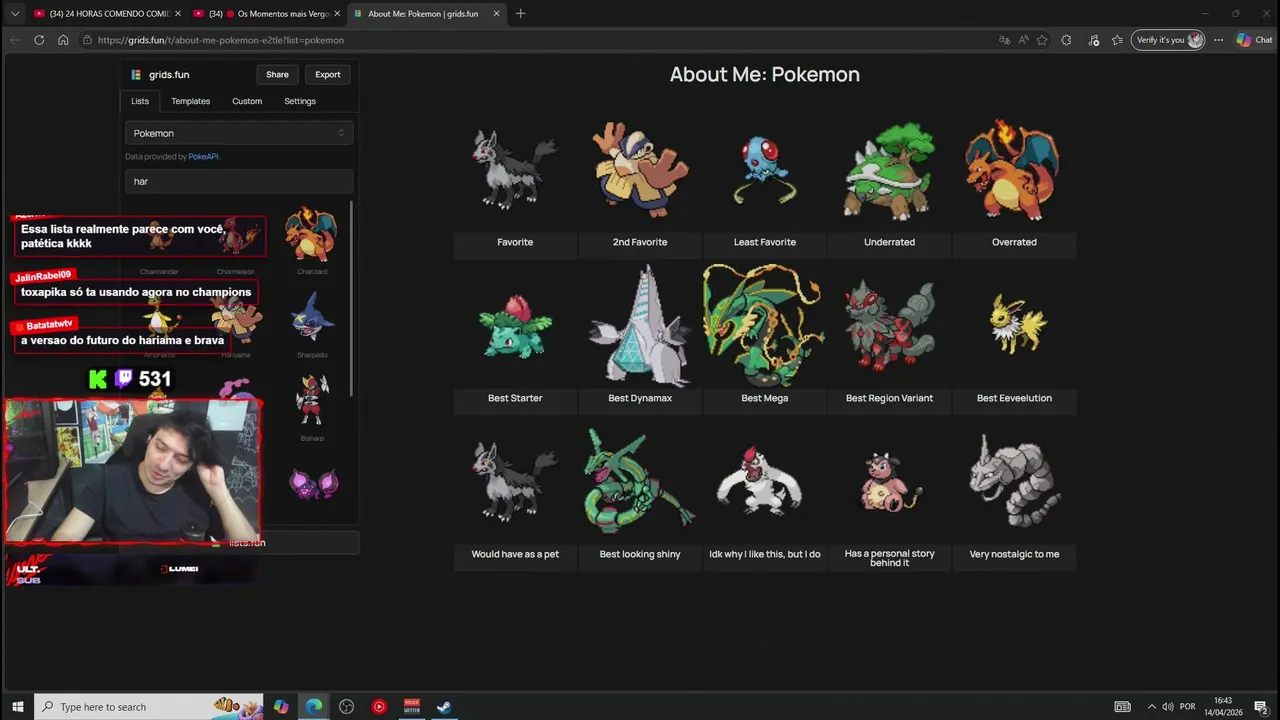Click the Edge icon in the taskbar
The width and height of the screenshot is (1280, 720).
(x=314, y=707)
